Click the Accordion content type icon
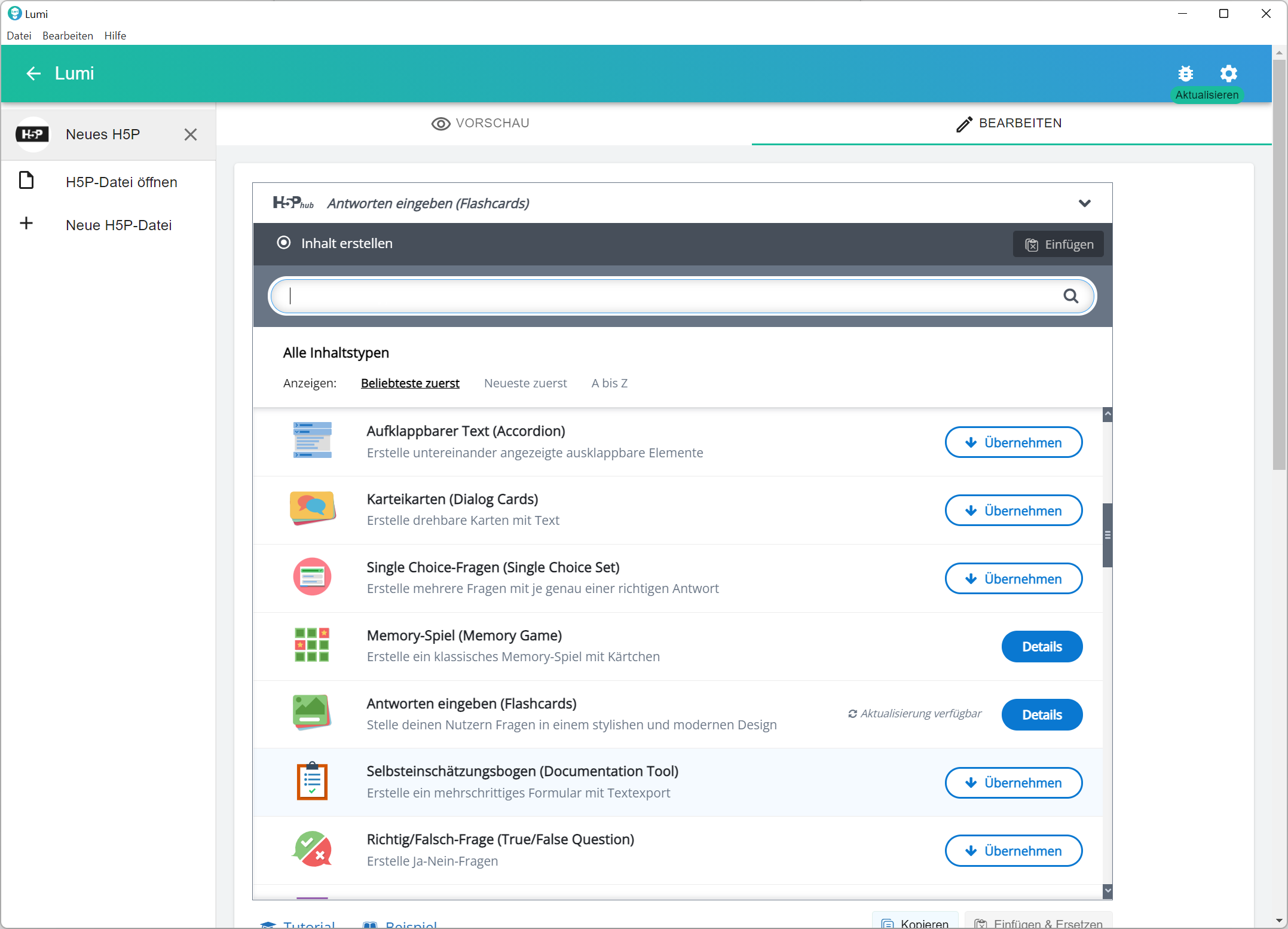The width and height of the screenshot is (1288, 929). click(312, 441)
